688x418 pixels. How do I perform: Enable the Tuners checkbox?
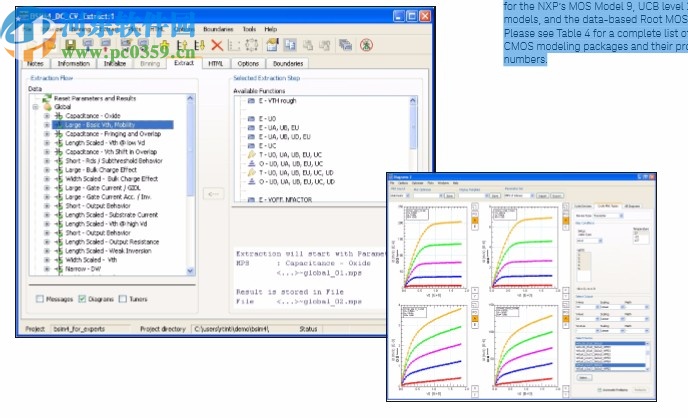(x=123, y=299)
